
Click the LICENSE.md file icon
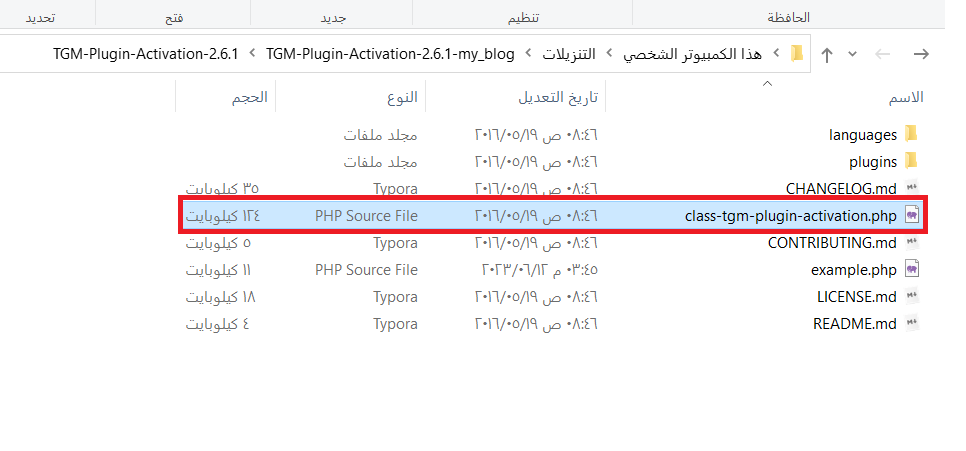(x=911, y=297)
